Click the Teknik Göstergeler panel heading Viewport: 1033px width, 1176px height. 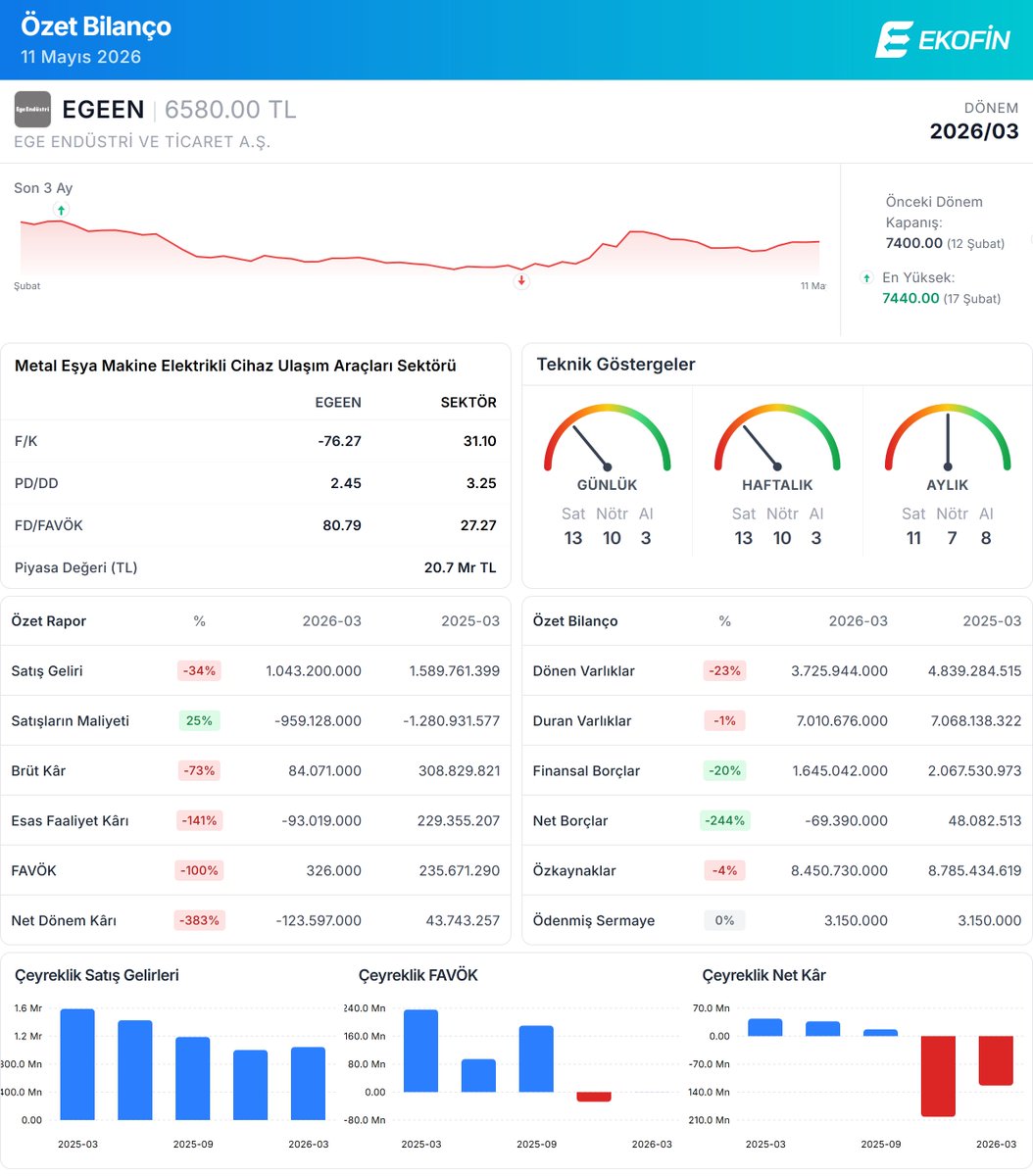point(615,364)
